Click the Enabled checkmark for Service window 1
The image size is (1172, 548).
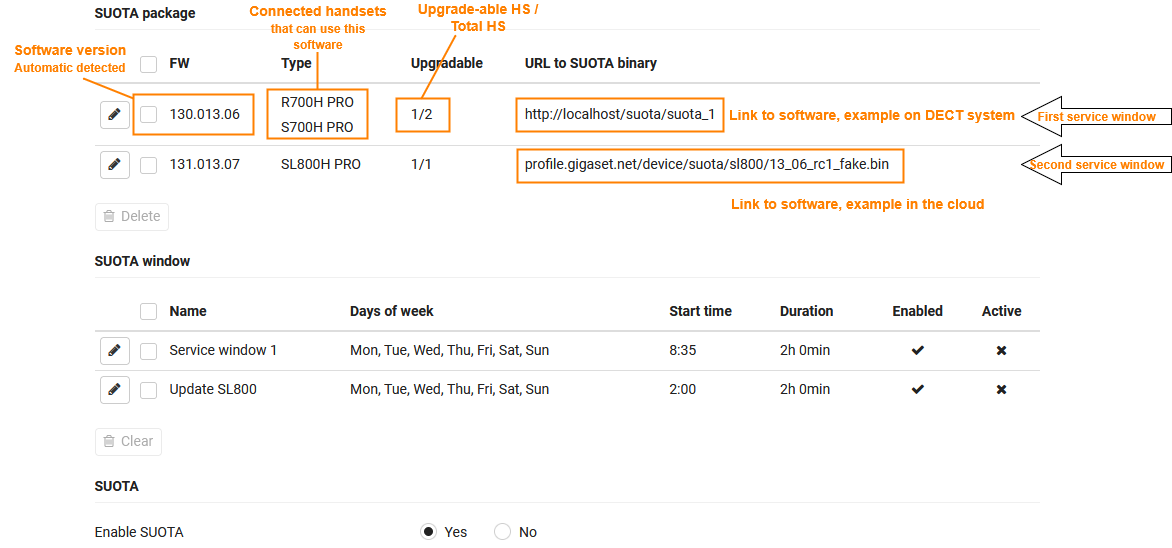917,351
